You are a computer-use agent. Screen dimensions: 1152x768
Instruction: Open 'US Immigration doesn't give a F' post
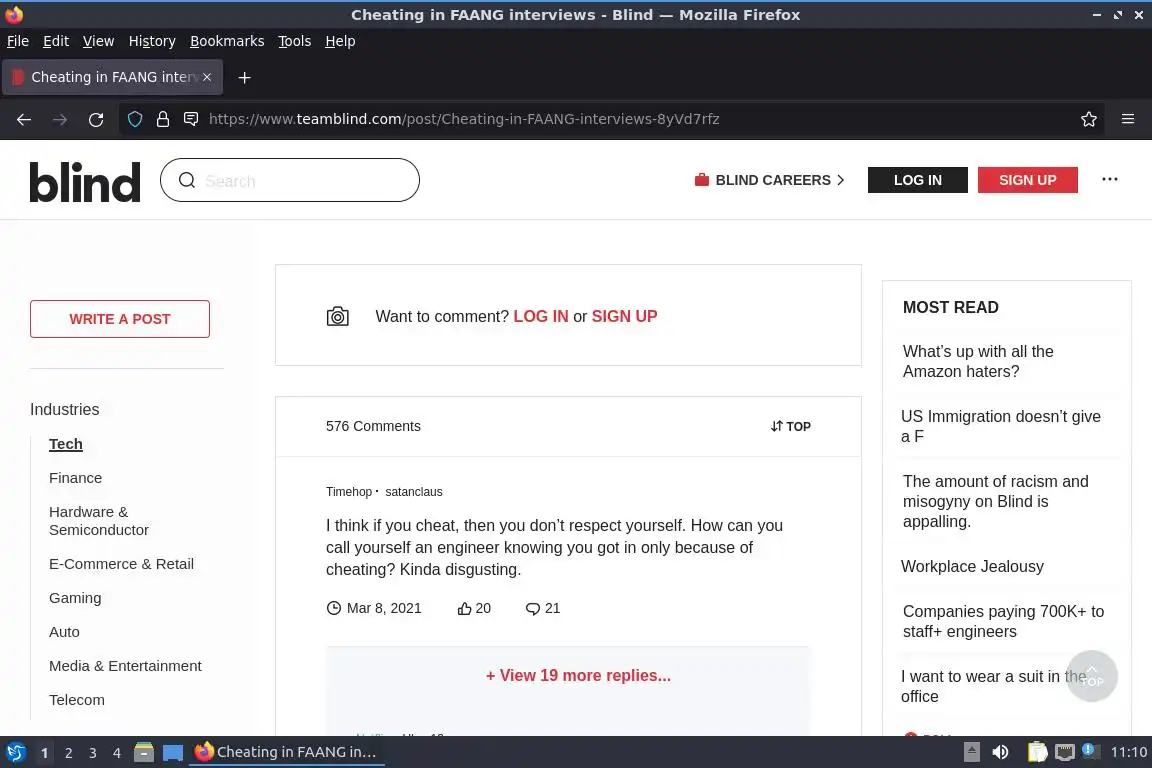tap(1001, 426)
